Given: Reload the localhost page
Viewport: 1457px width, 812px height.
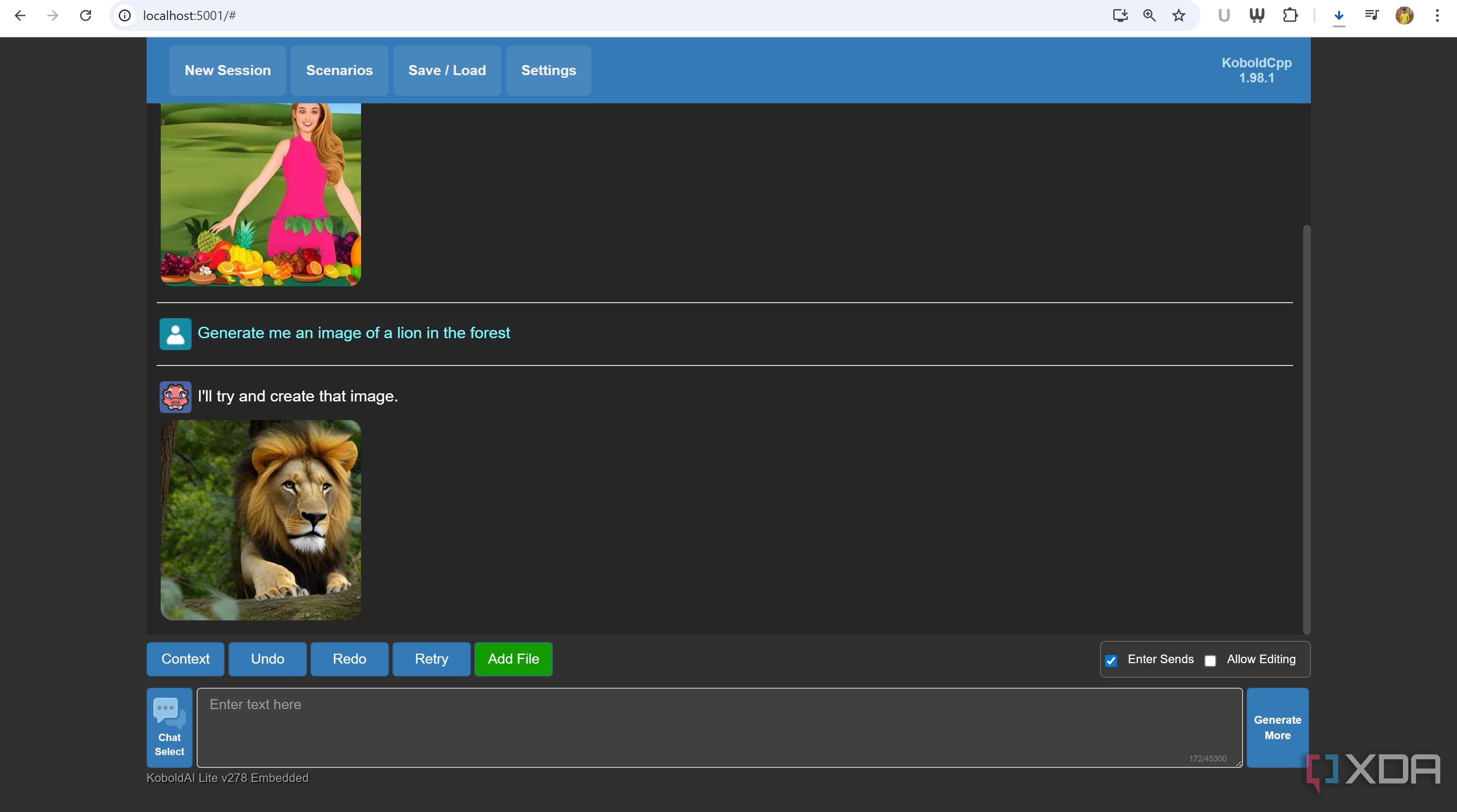Looking at the screenshot, I should click(x=86, y=16).
